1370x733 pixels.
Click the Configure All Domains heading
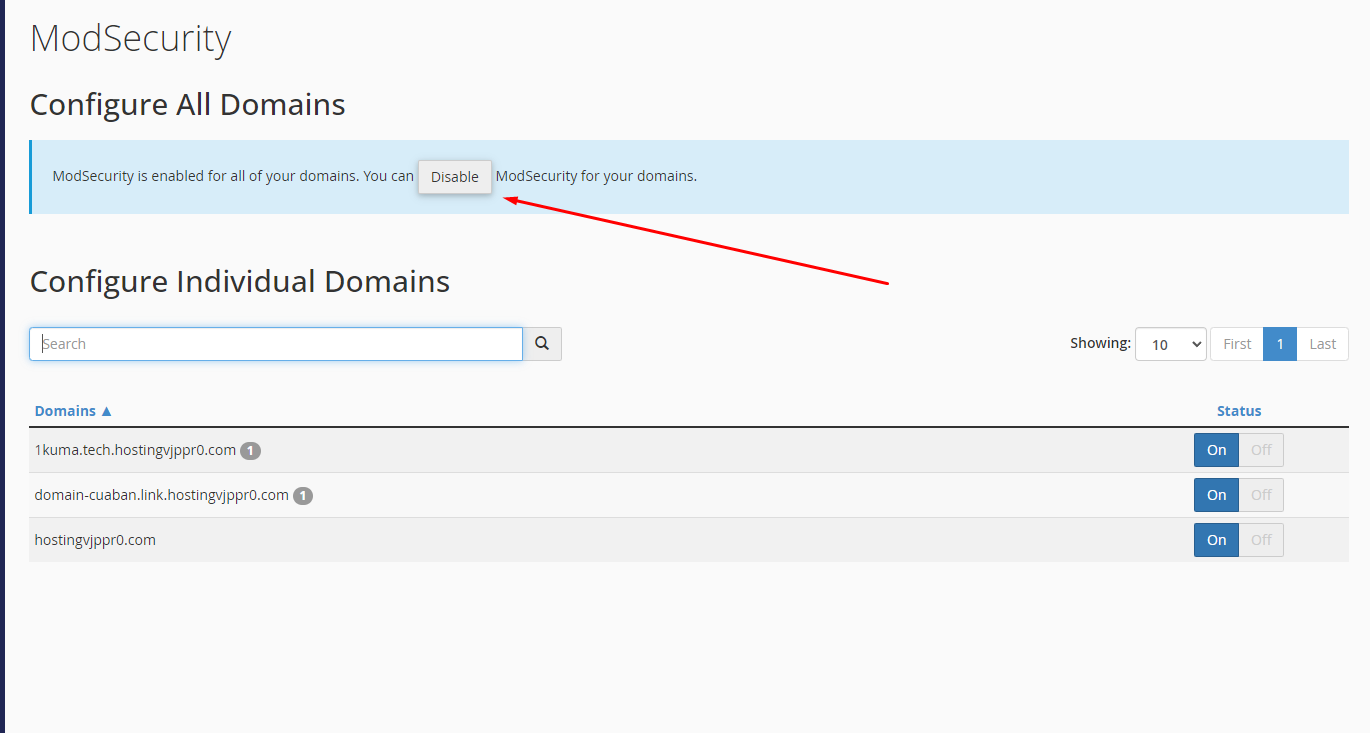click(x=188, y=105)
